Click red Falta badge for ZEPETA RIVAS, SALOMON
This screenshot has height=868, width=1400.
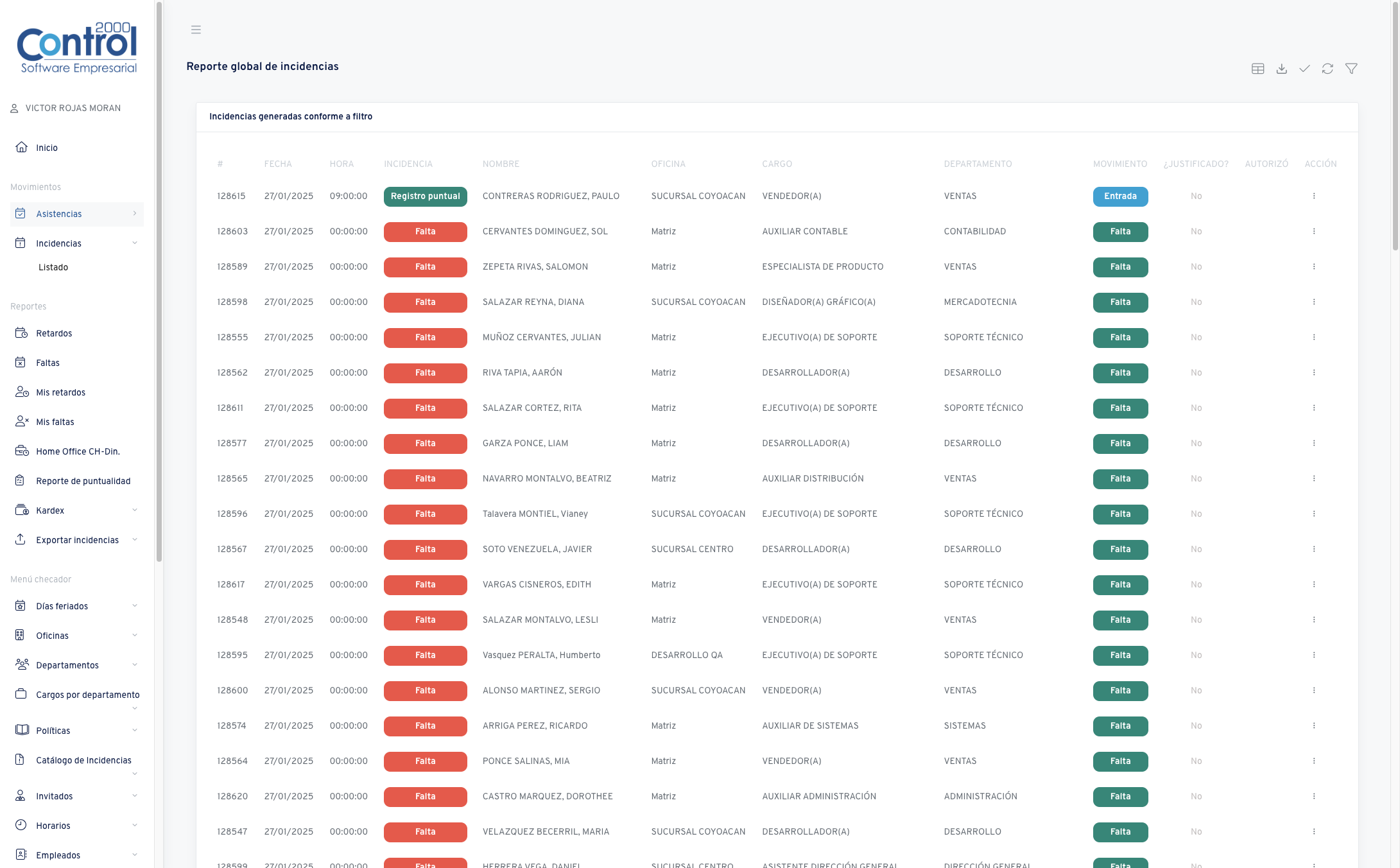point(425,267)
